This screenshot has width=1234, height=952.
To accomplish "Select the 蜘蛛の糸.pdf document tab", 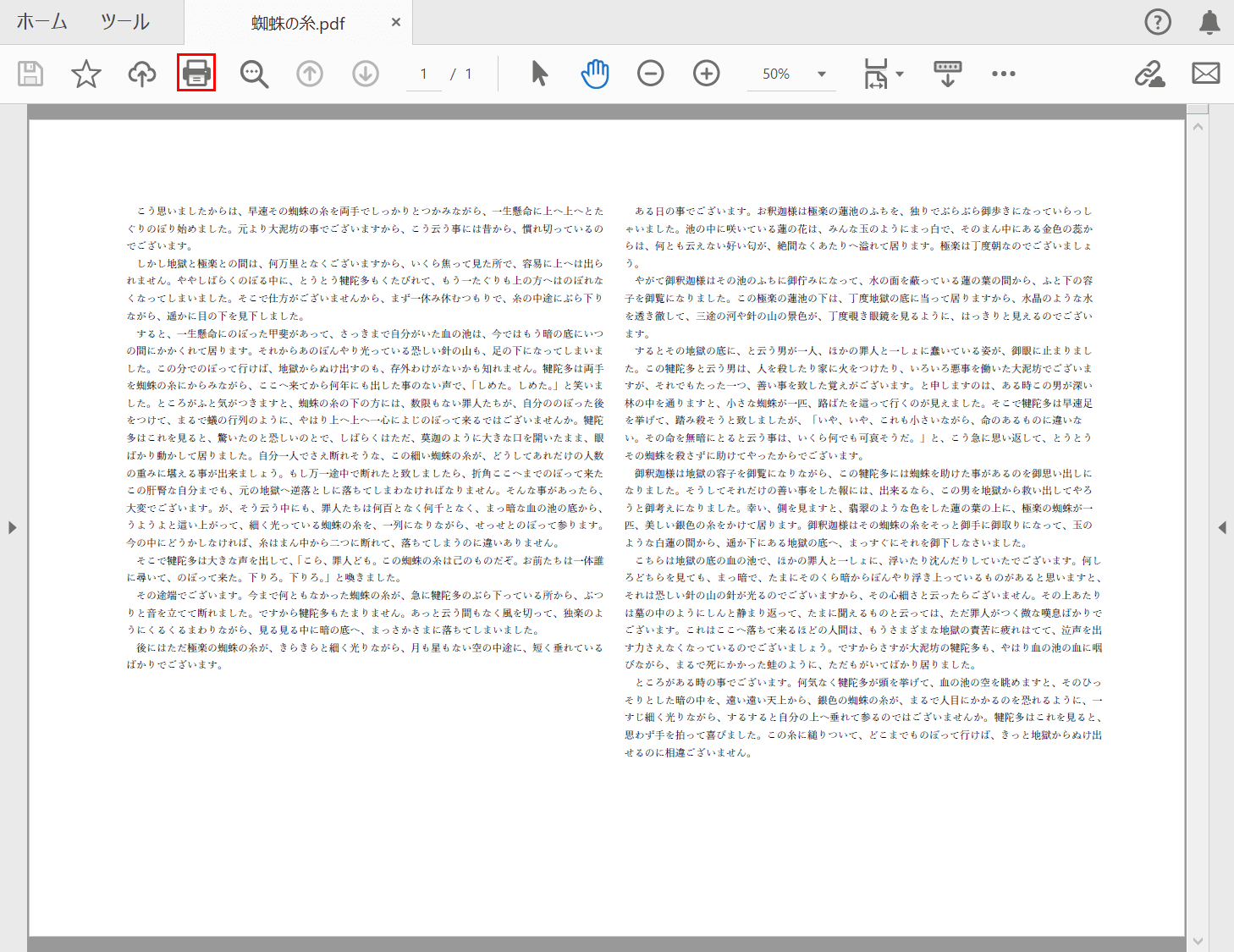I will point(298,23).
